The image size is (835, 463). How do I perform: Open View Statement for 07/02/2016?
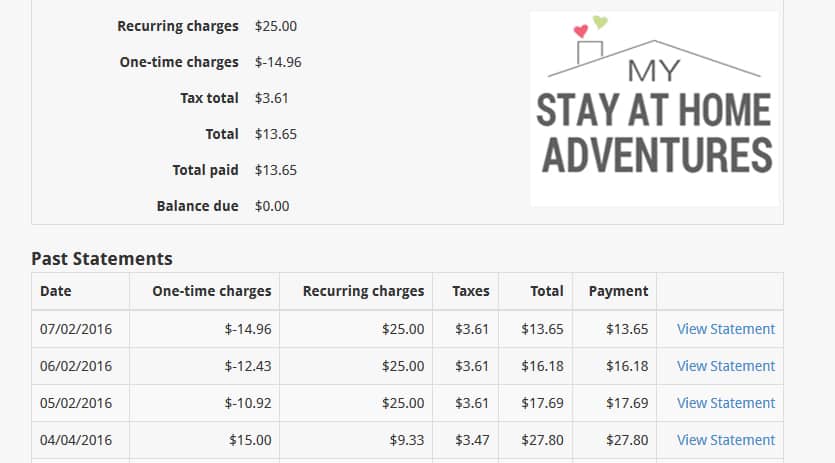click(x=726, y=329)
